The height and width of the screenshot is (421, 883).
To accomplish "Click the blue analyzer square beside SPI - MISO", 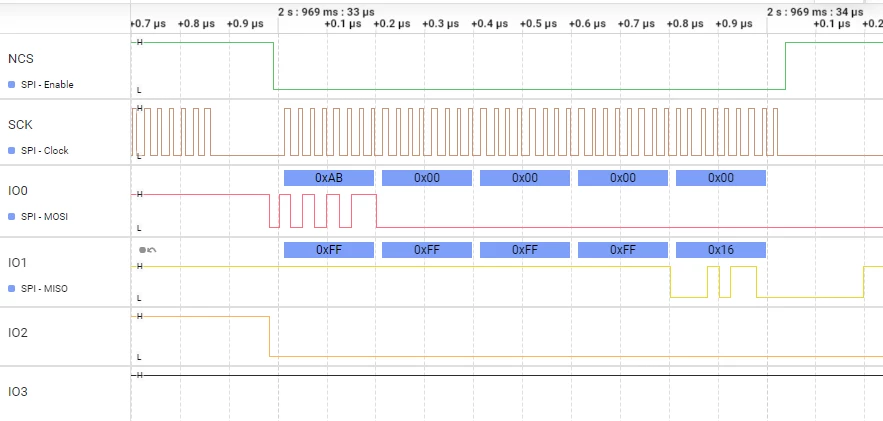I will pyautogui.click(x=11, y=289).
